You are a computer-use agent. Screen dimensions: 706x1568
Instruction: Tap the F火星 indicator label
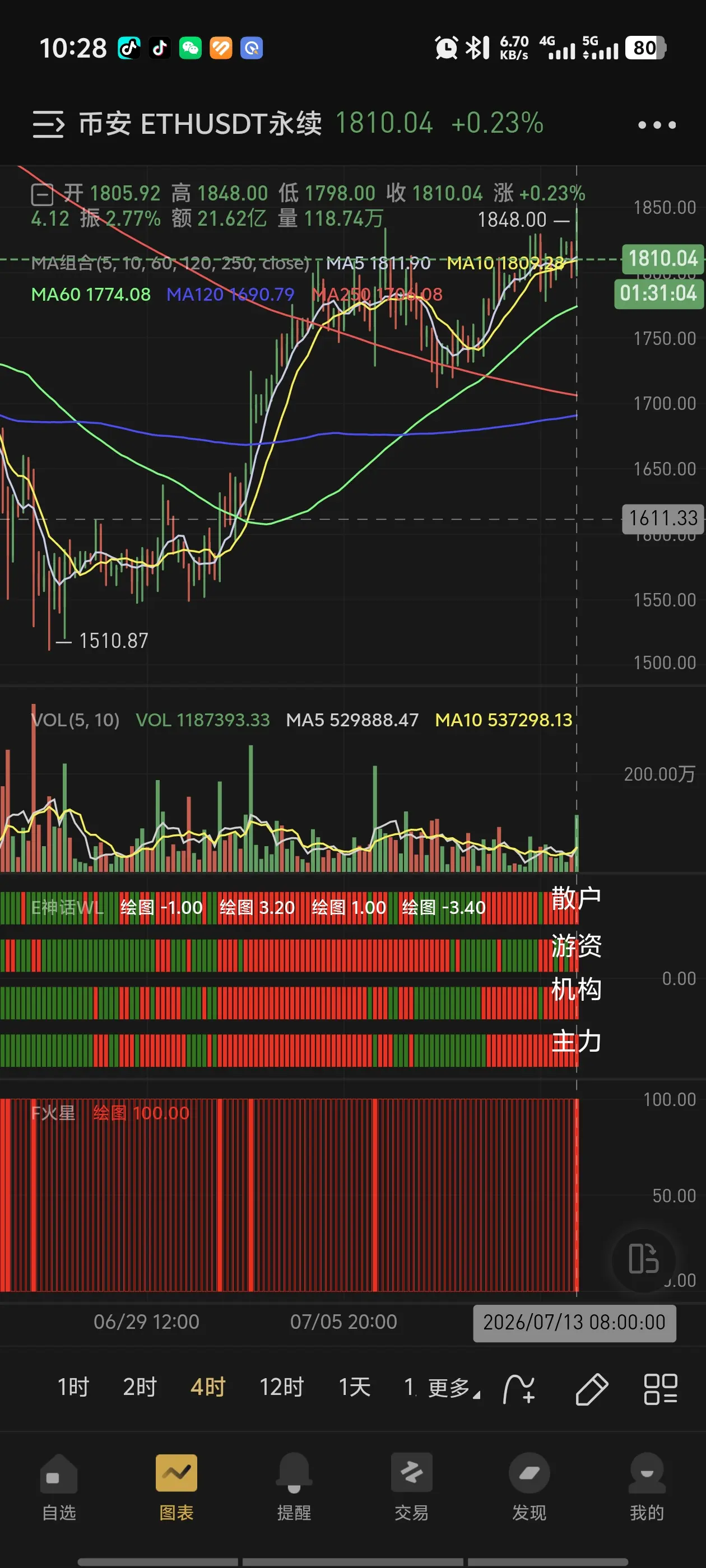(x=53, y=1113)
